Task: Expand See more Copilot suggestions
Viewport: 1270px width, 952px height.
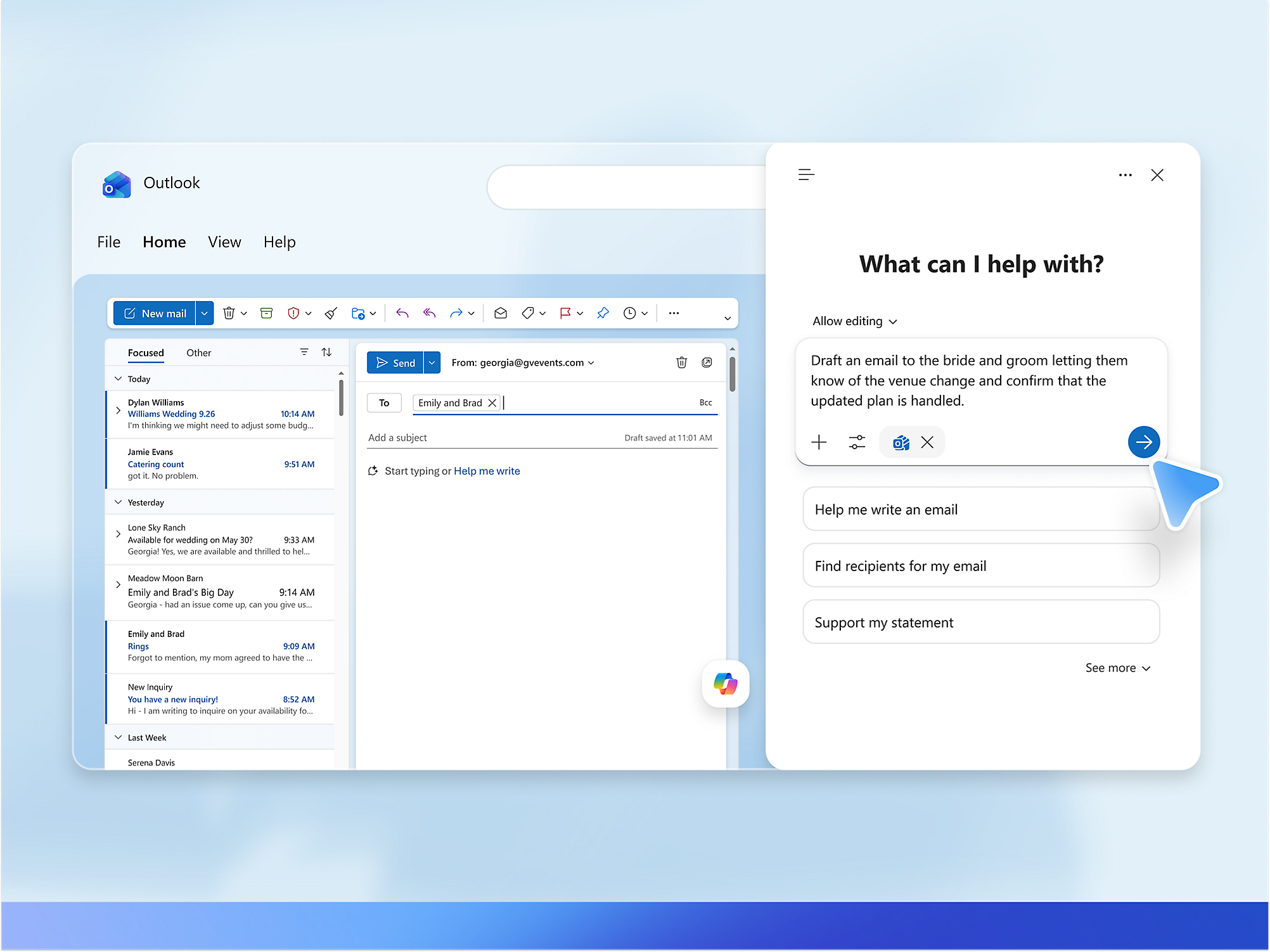Action: (1118, 668)
